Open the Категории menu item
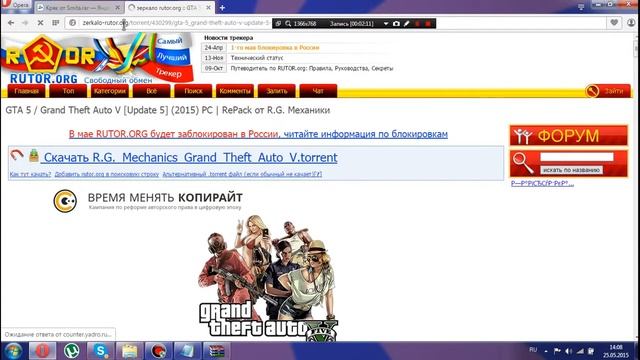The width and height of the screenshot is (640, 360). 110,91
